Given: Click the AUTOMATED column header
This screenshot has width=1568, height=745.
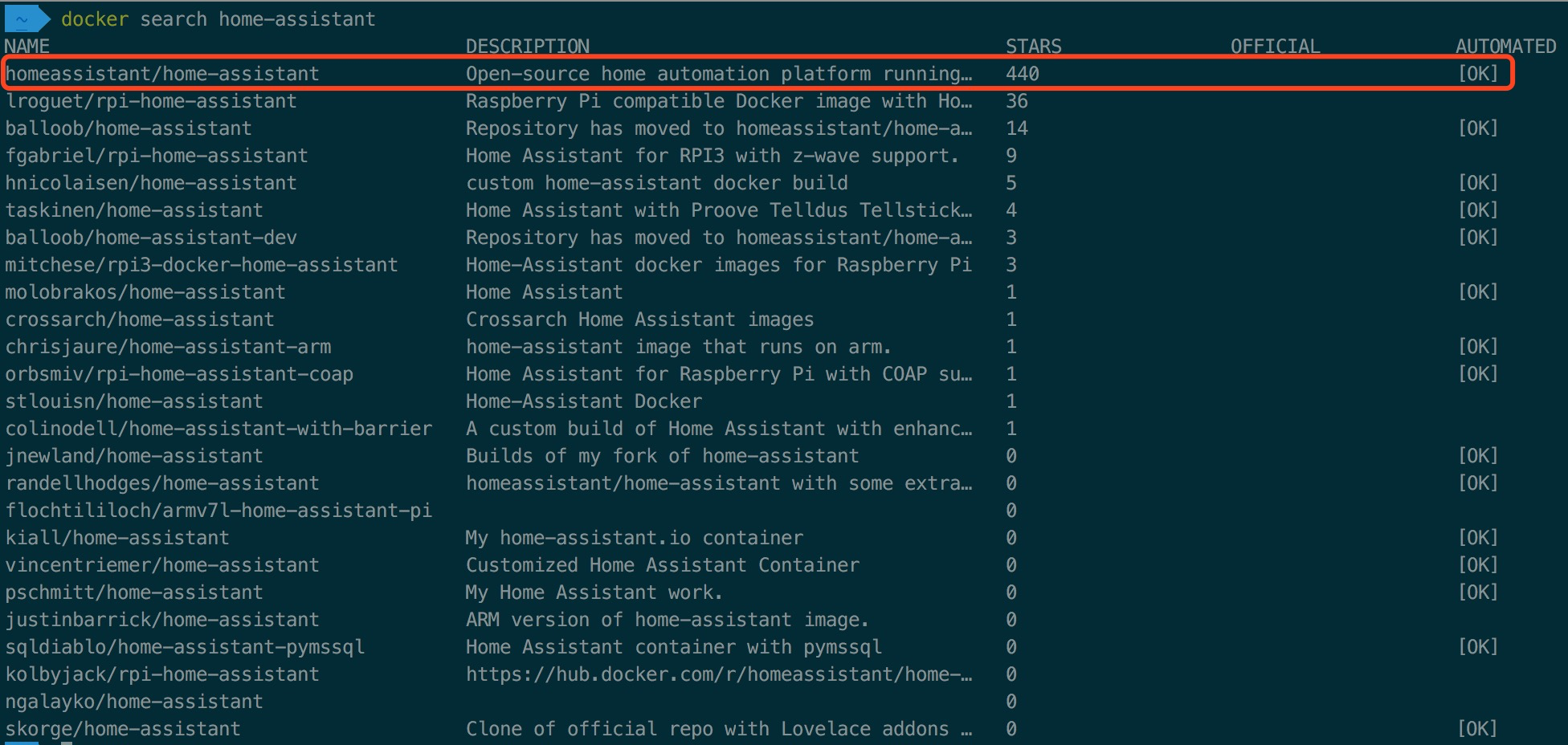Looking at the screenshot, I should point(1506,47).
